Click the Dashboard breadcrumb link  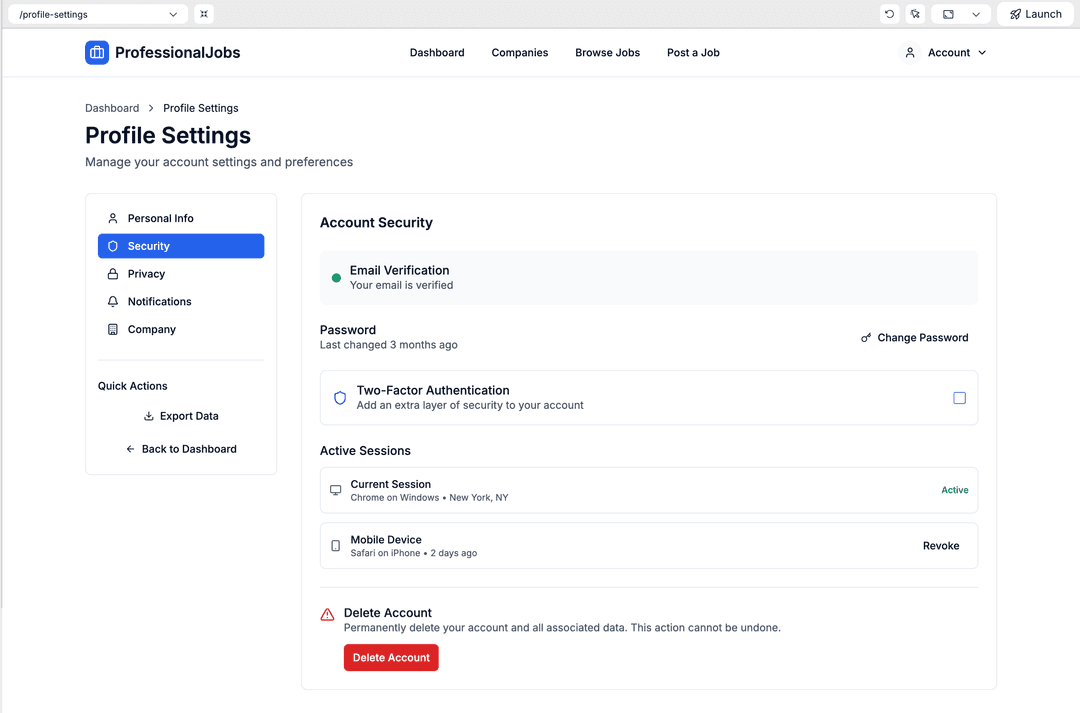click(112, 108)
